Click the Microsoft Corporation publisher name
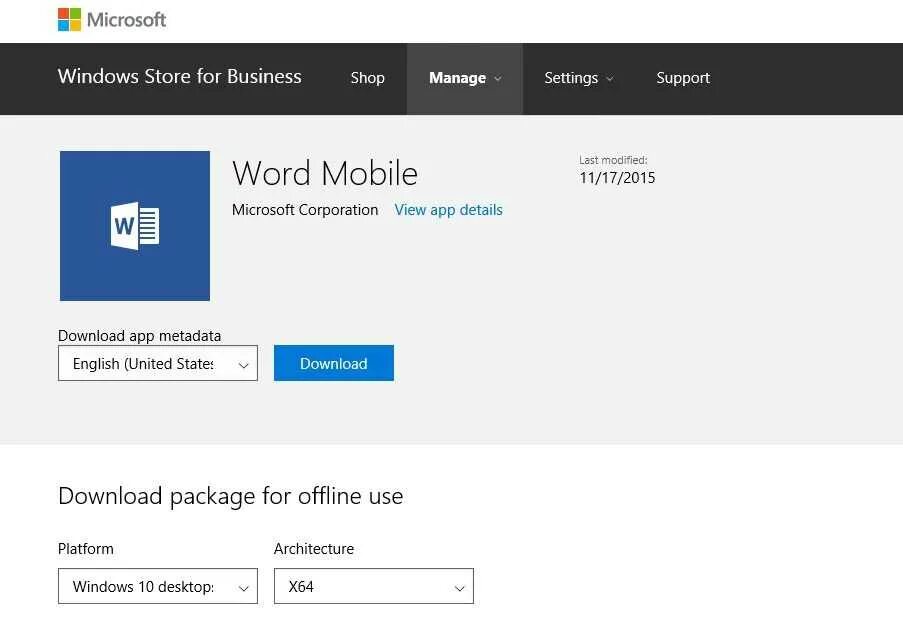The height and width of the screenshot is (626, 903). click(x=305, y=210)
